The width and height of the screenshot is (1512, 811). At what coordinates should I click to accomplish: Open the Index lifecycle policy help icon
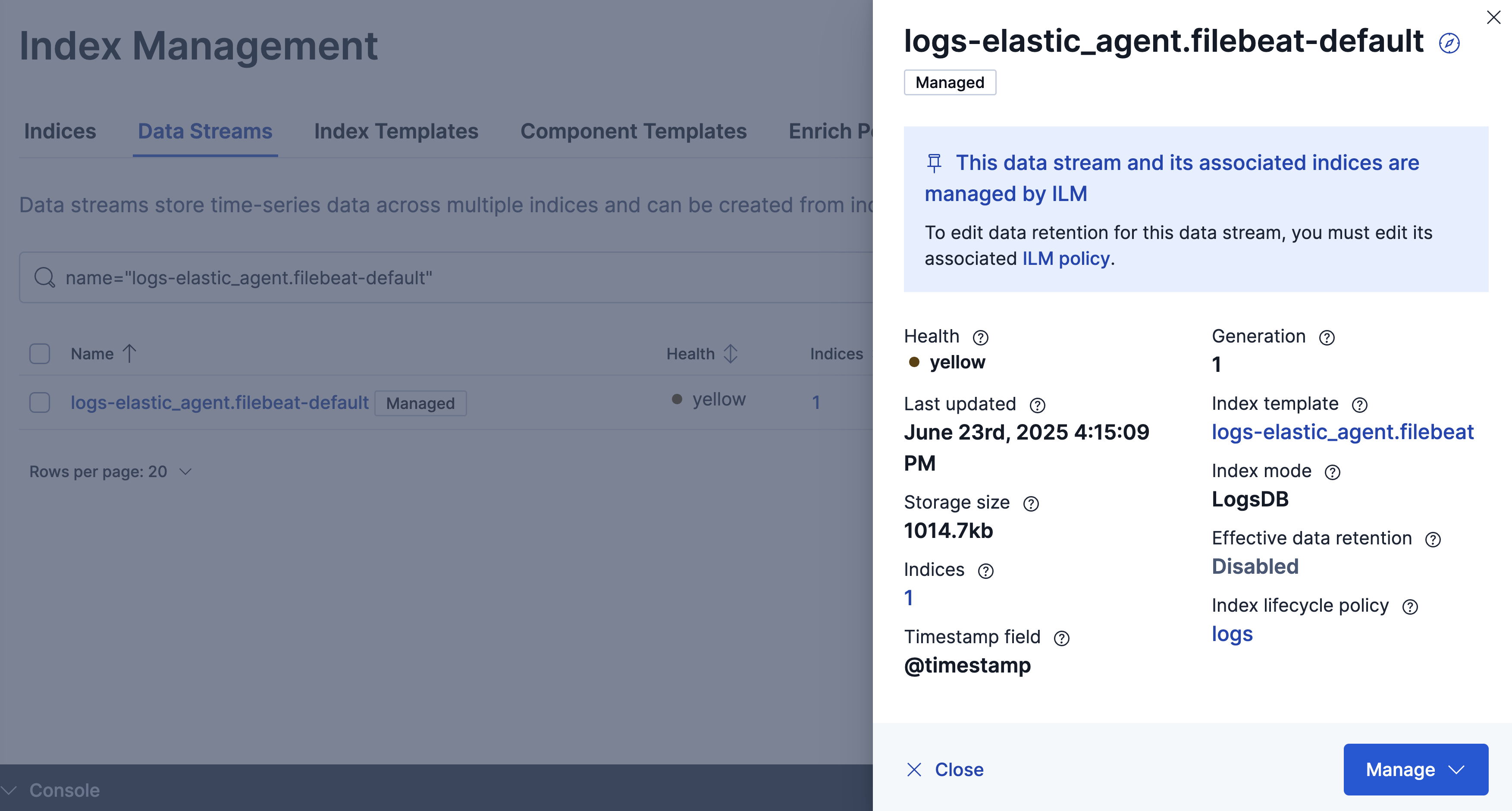(1411, 606)
